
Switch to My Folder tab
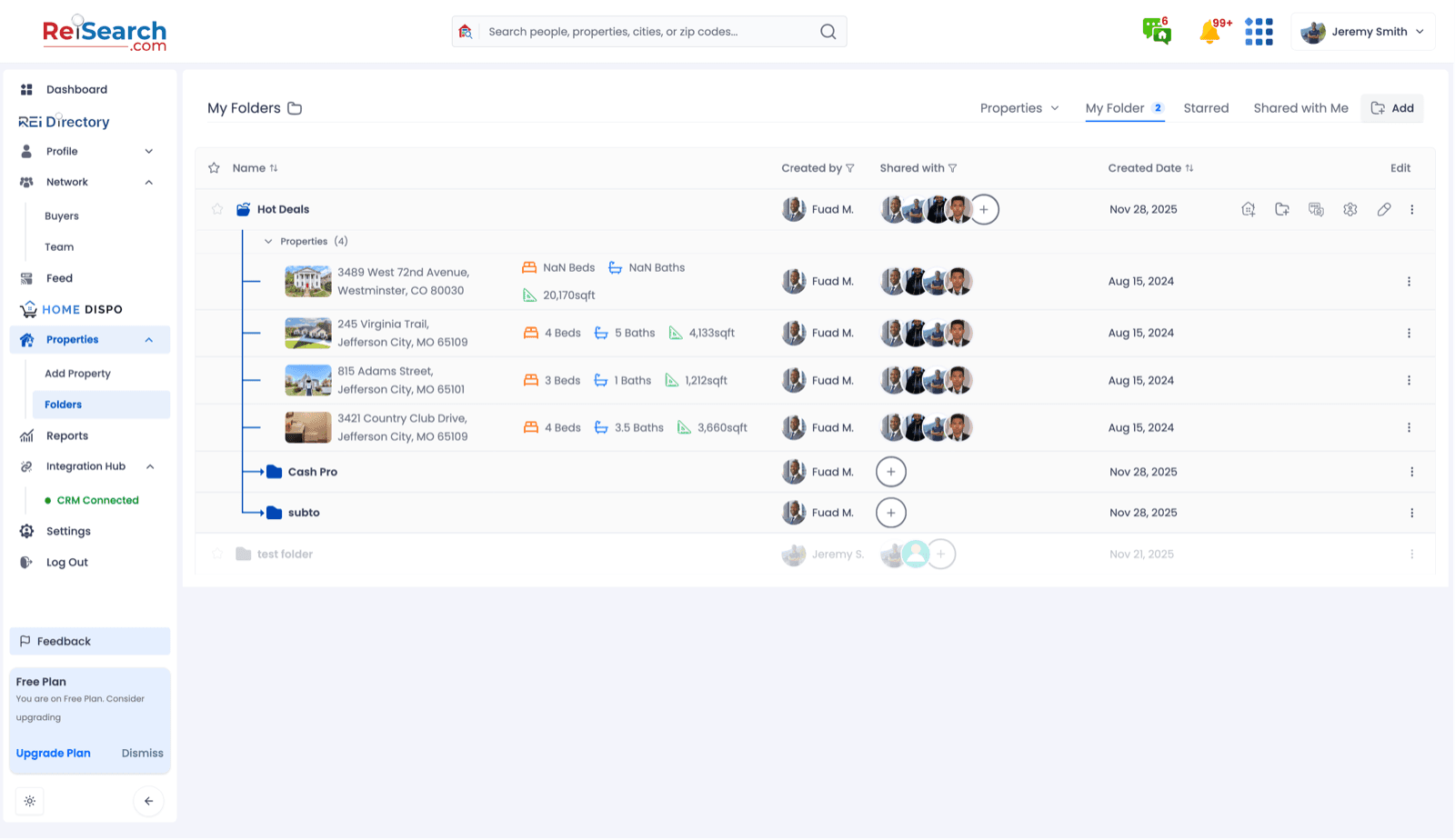coord(1125,108)
